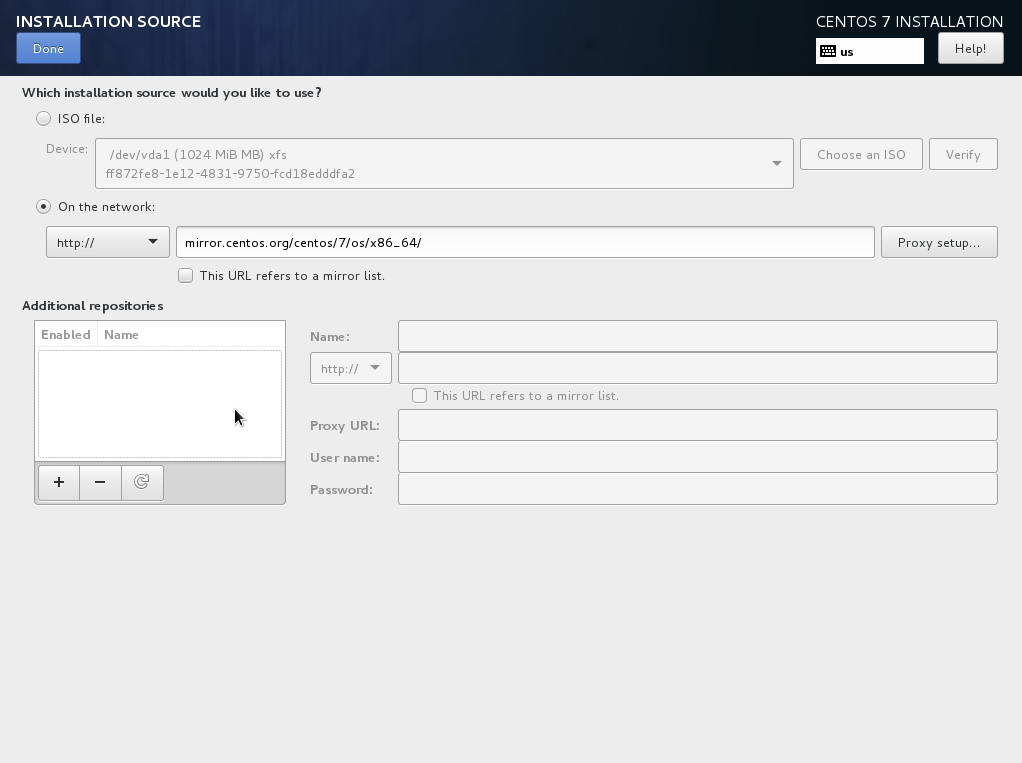This screenshot has height=763, width=1022.
Task: Click the User name input field
Action: click(697, 457)
